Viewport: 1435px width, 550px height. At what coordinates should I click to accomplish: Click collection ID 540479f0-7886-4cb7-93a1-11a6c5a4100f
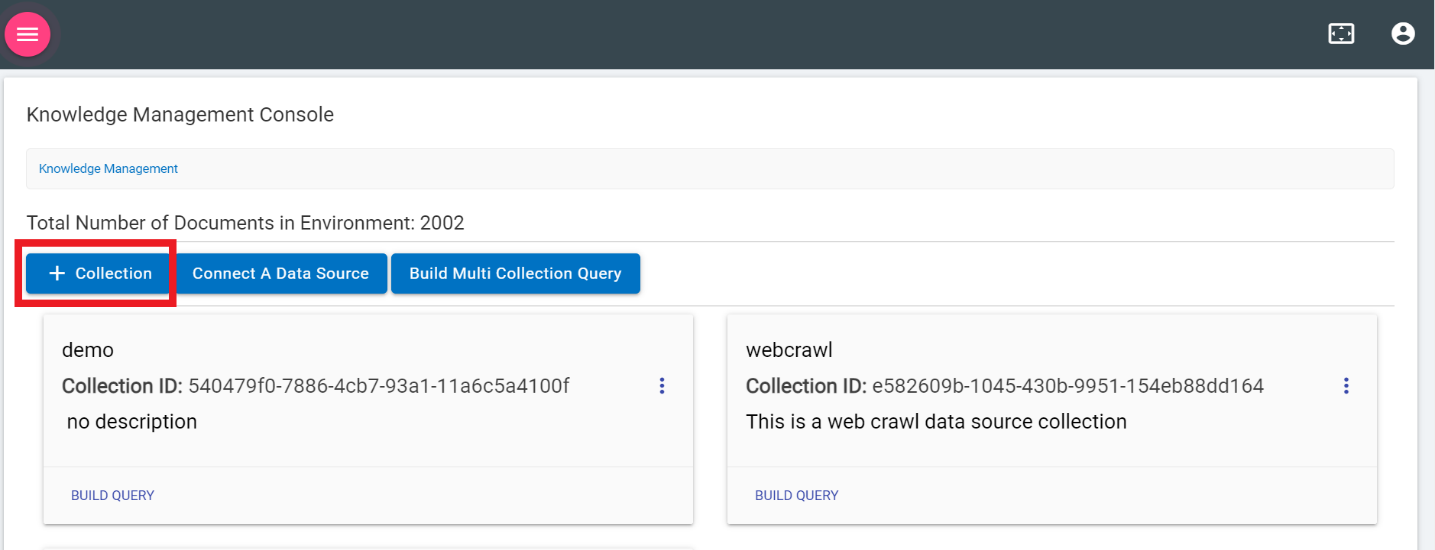coord(379,386)
